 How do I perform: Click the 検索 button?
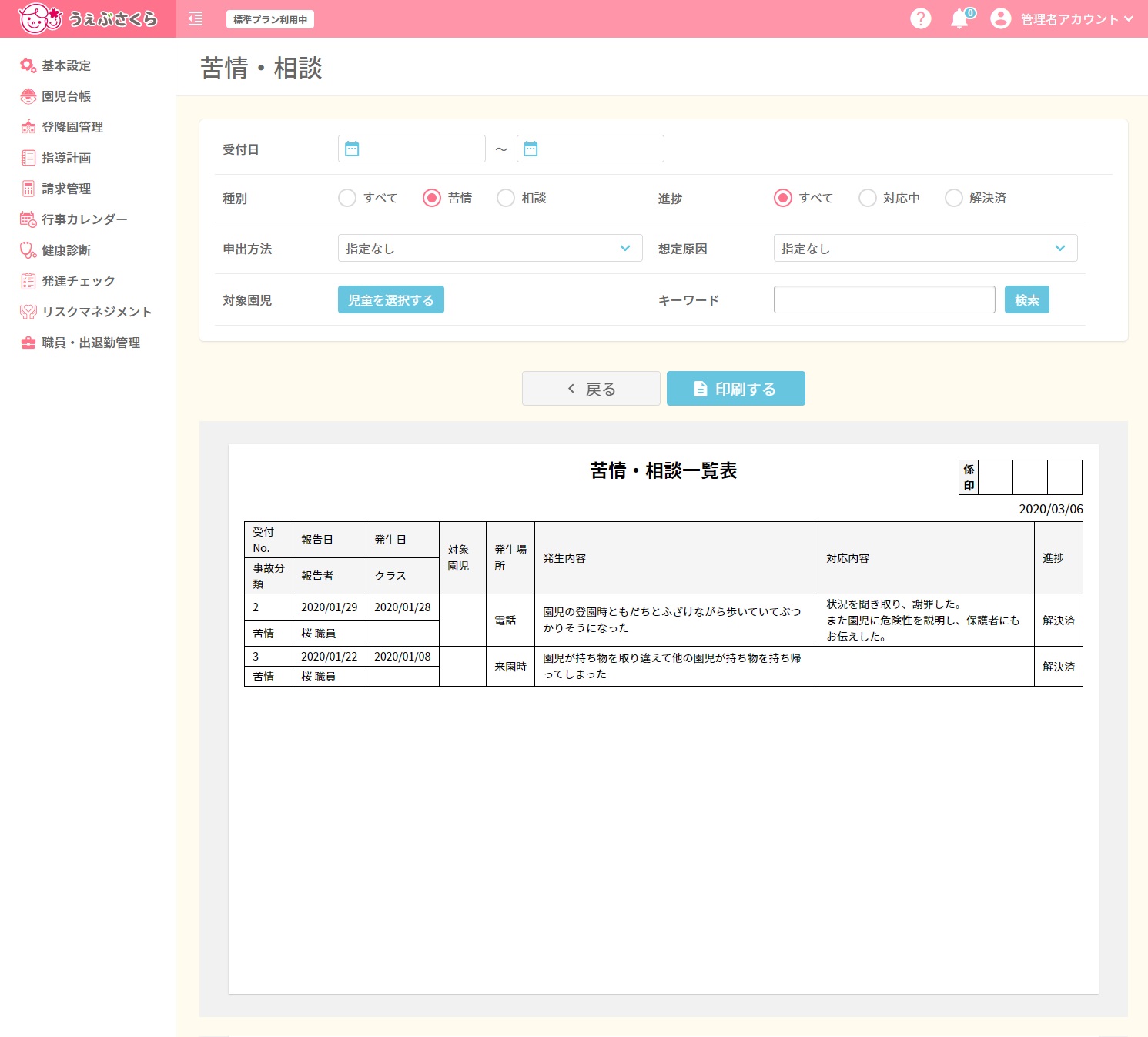(x=1027, y=299)
